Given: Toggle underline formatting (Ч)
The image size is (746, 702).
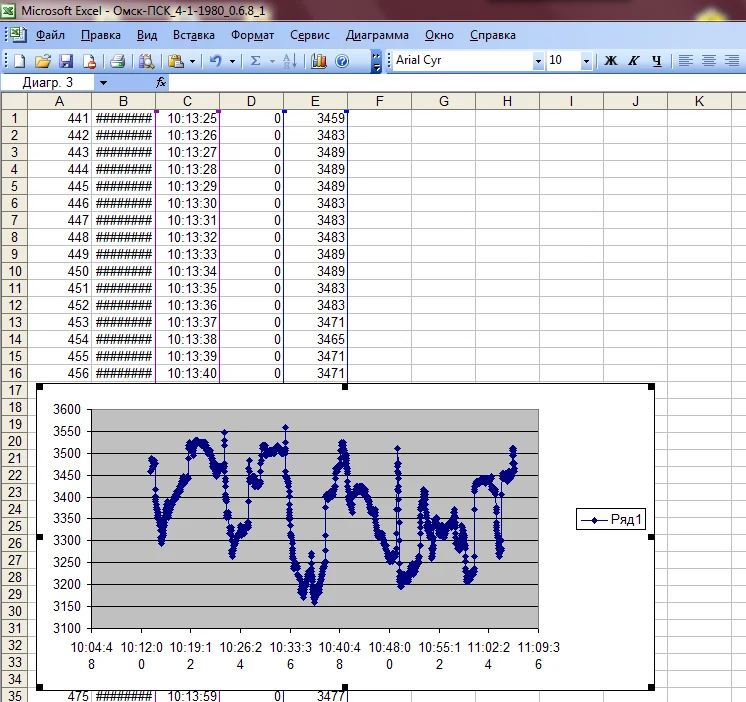Looking at the screenshot, I should [x=657, y=61].
